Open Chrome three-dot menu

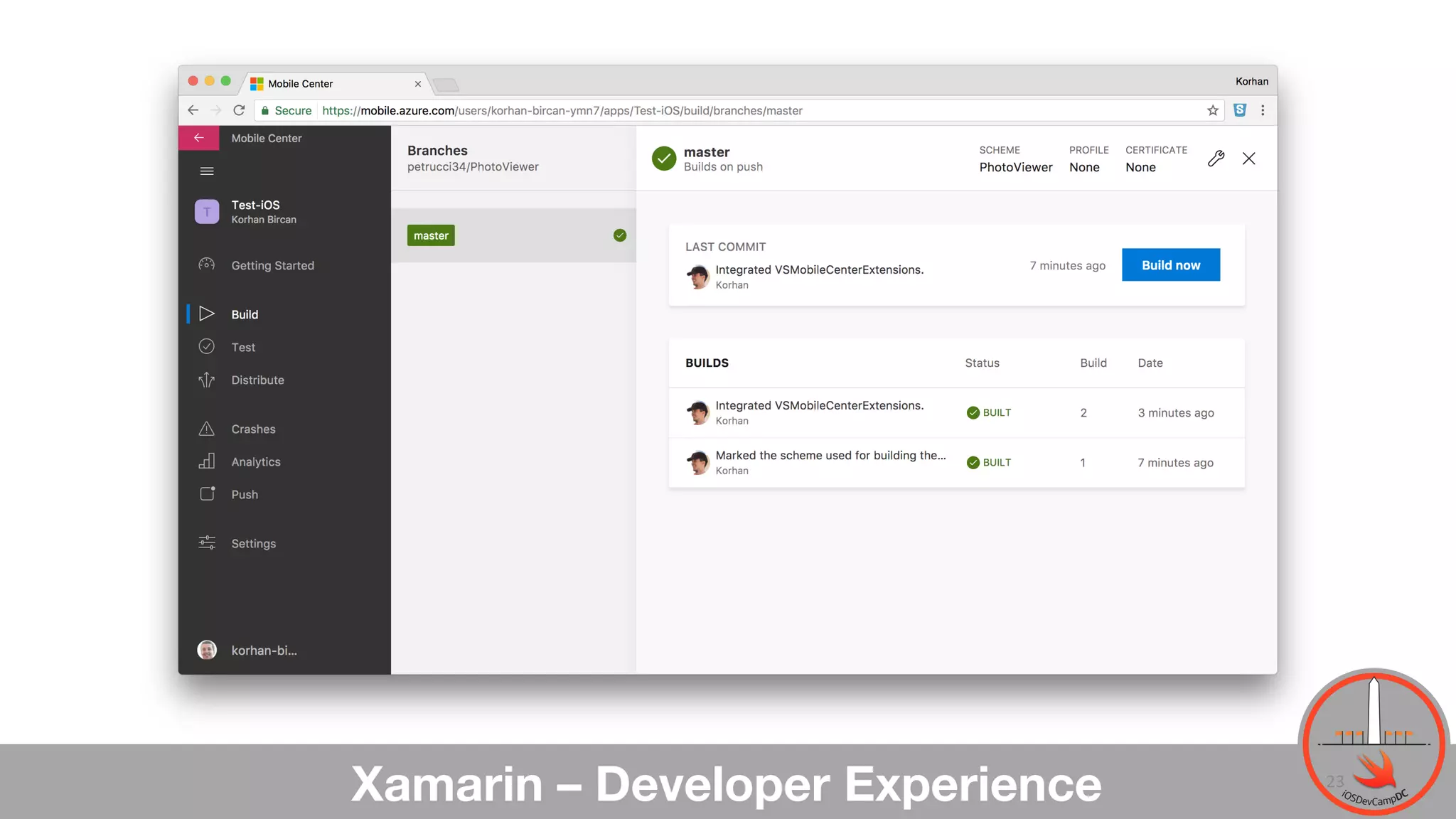coord(1263,110)
